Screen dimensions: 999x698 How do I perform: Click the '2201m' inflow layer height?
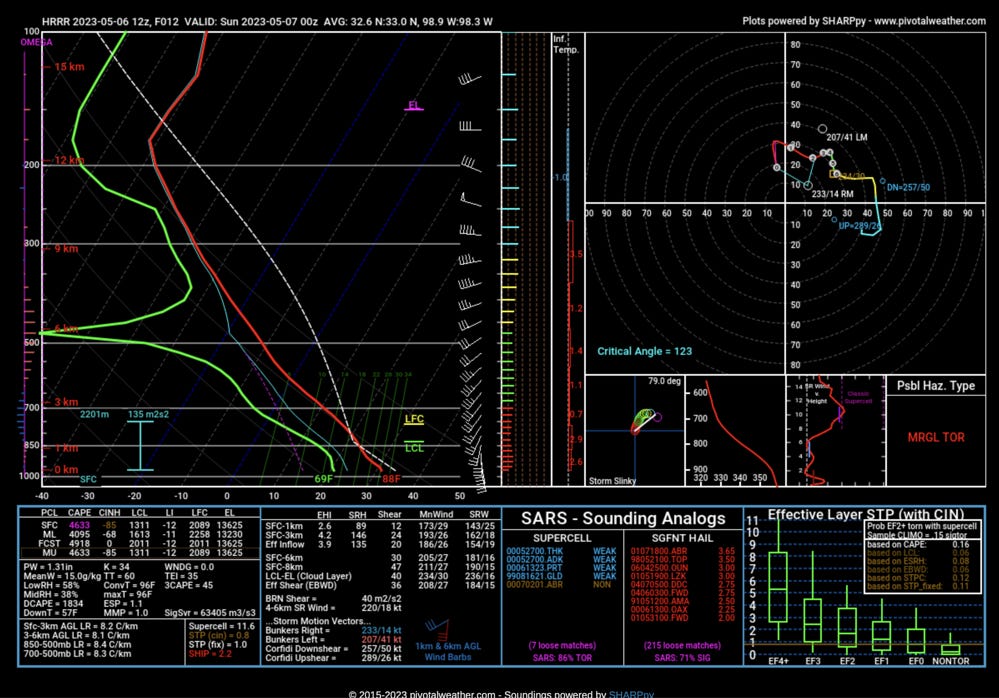94,414
